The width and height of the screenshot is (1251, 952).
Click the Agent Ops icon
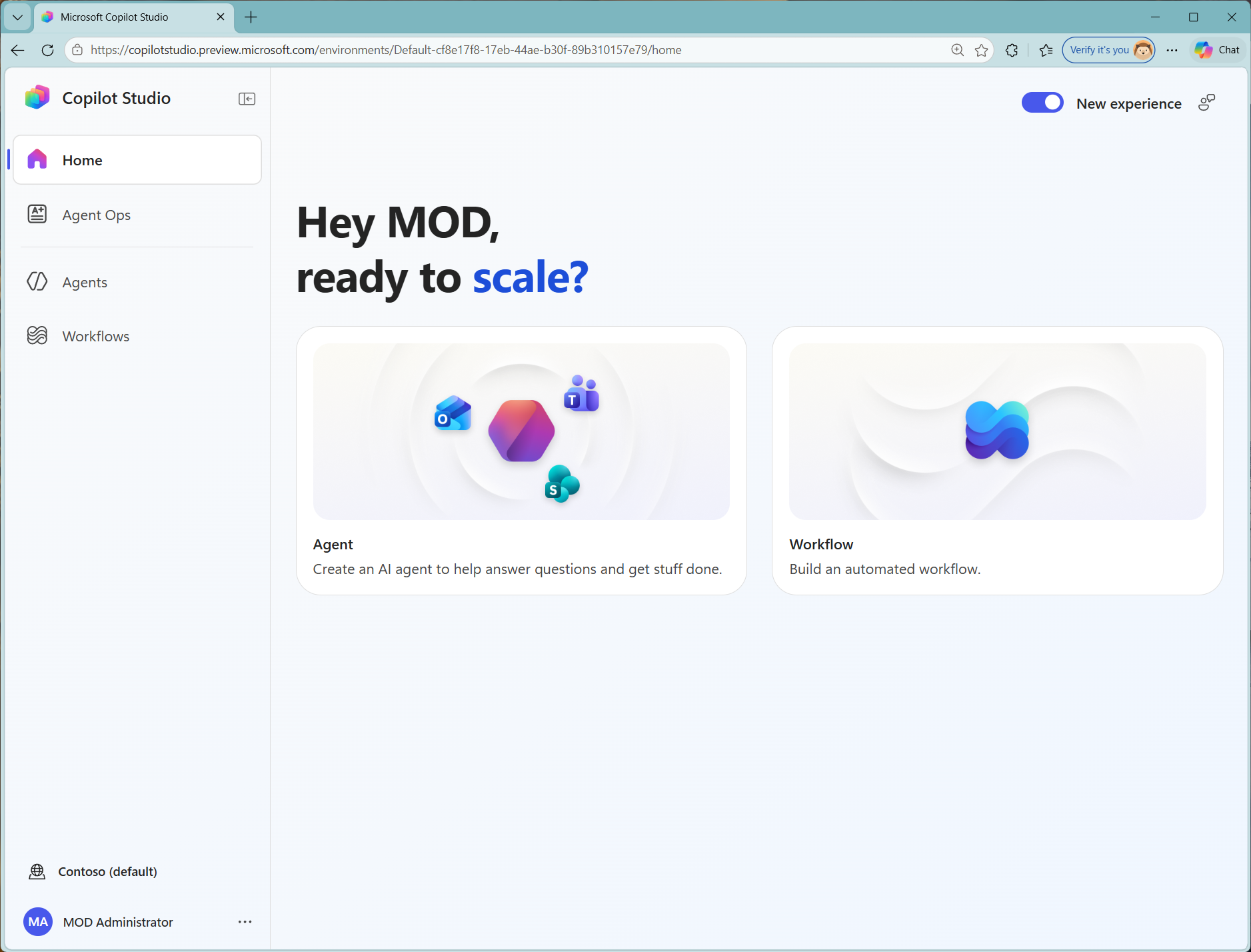pos(37,214)
